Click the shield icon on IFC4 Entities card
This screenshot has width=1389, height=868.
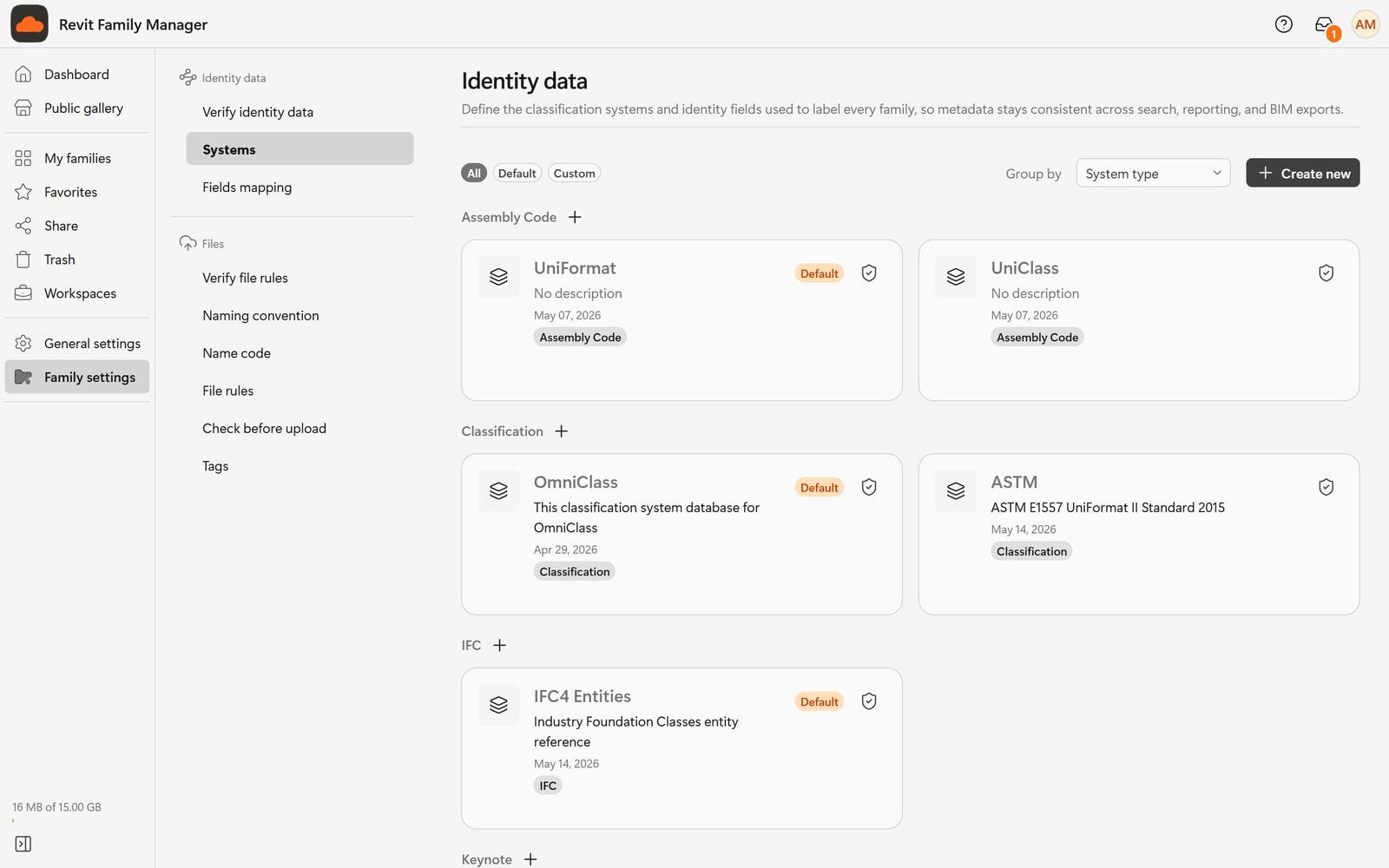(x=869, y=701)
